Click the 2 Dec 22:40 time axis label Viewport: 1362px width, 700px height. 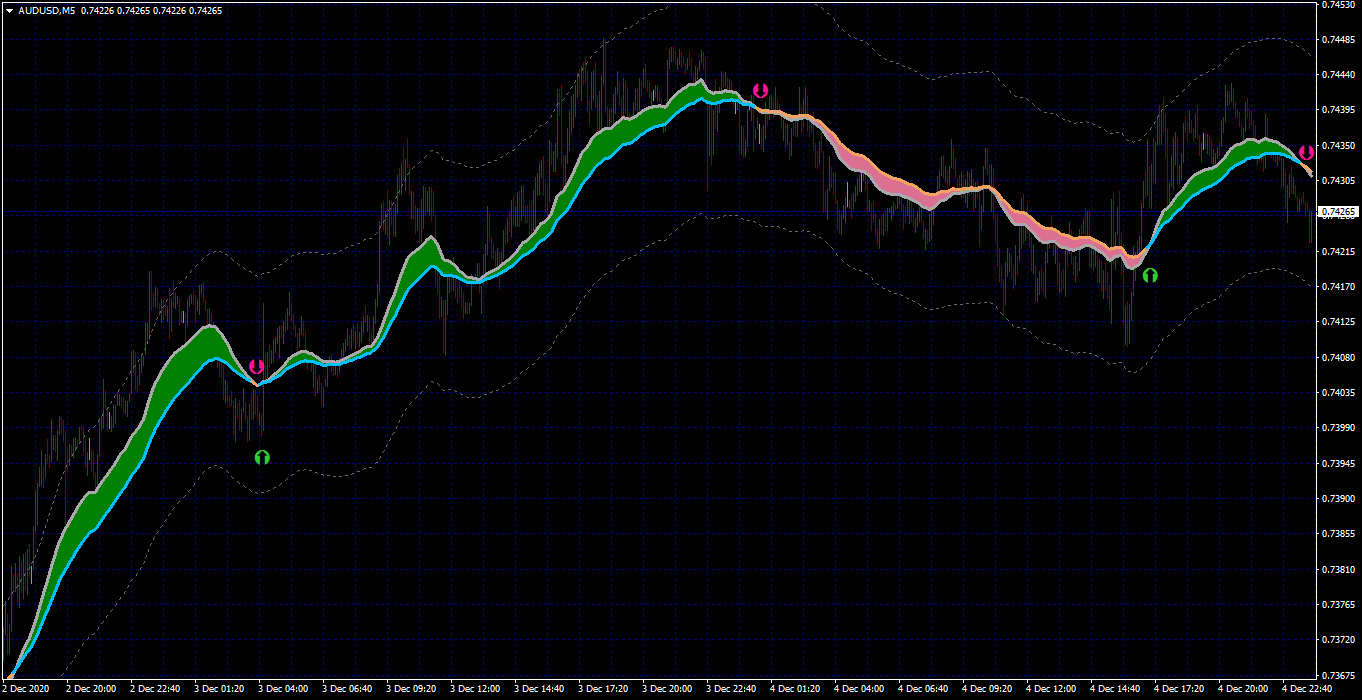tap(156, 689)
